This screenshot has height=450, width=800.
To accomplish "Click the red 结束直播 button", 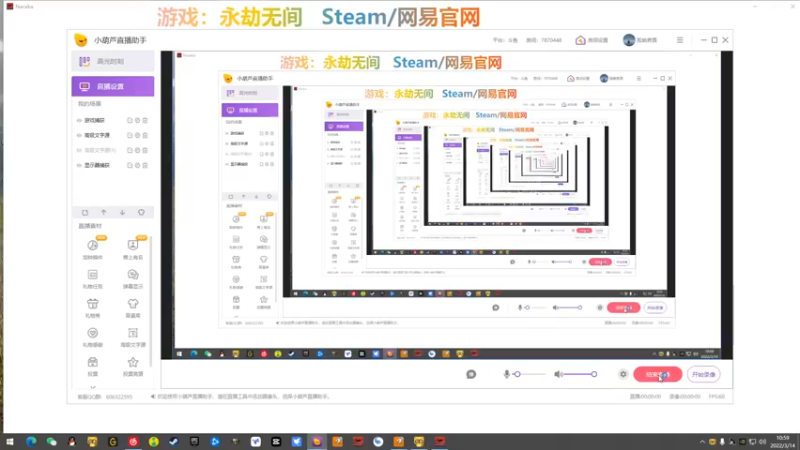I will pyautogui.click(x=658, y=374).
